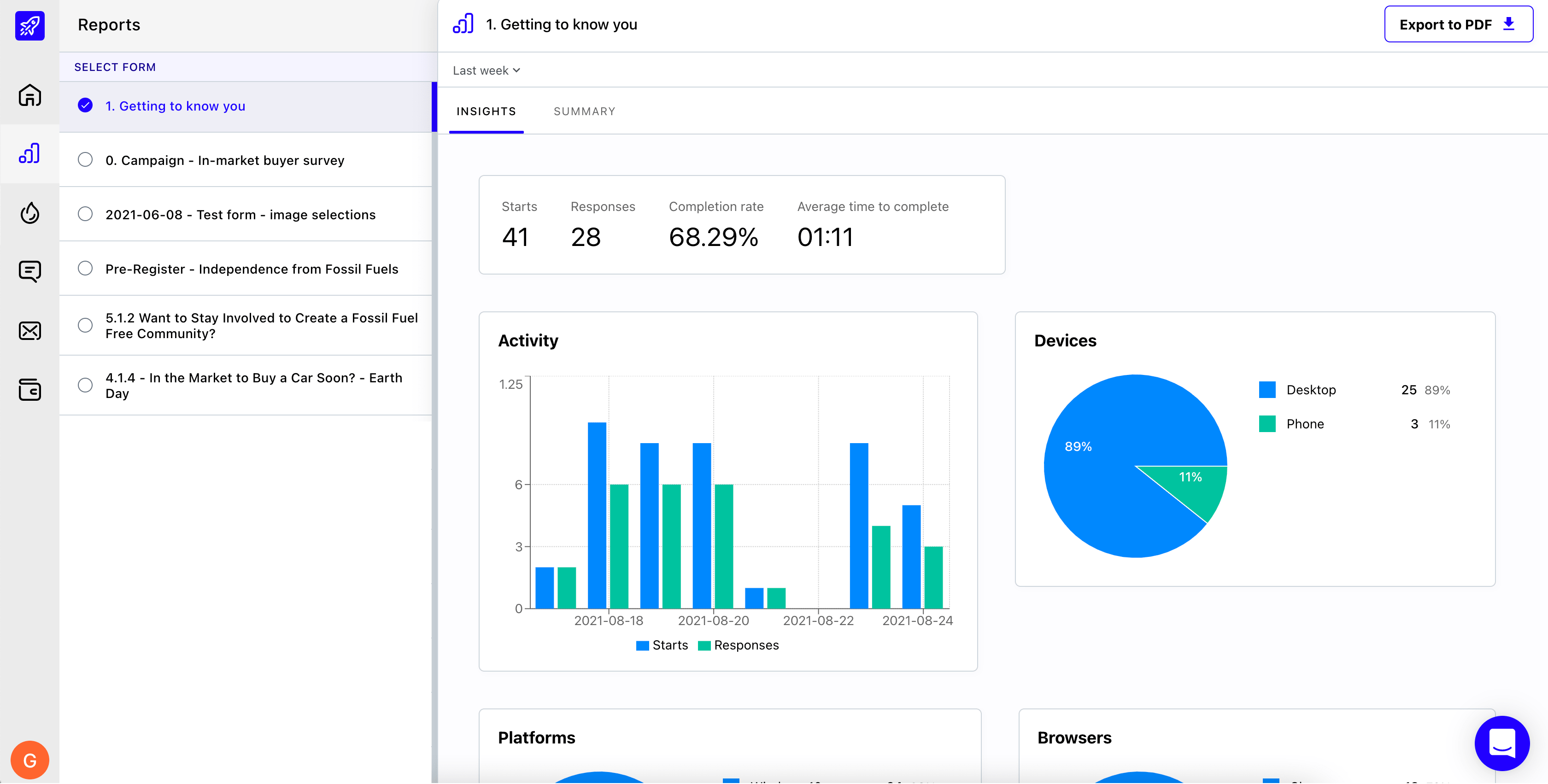The width and height of the screenshot is (1548, 784).
Task: Open the help chat bubble button
Action: 1502,743
